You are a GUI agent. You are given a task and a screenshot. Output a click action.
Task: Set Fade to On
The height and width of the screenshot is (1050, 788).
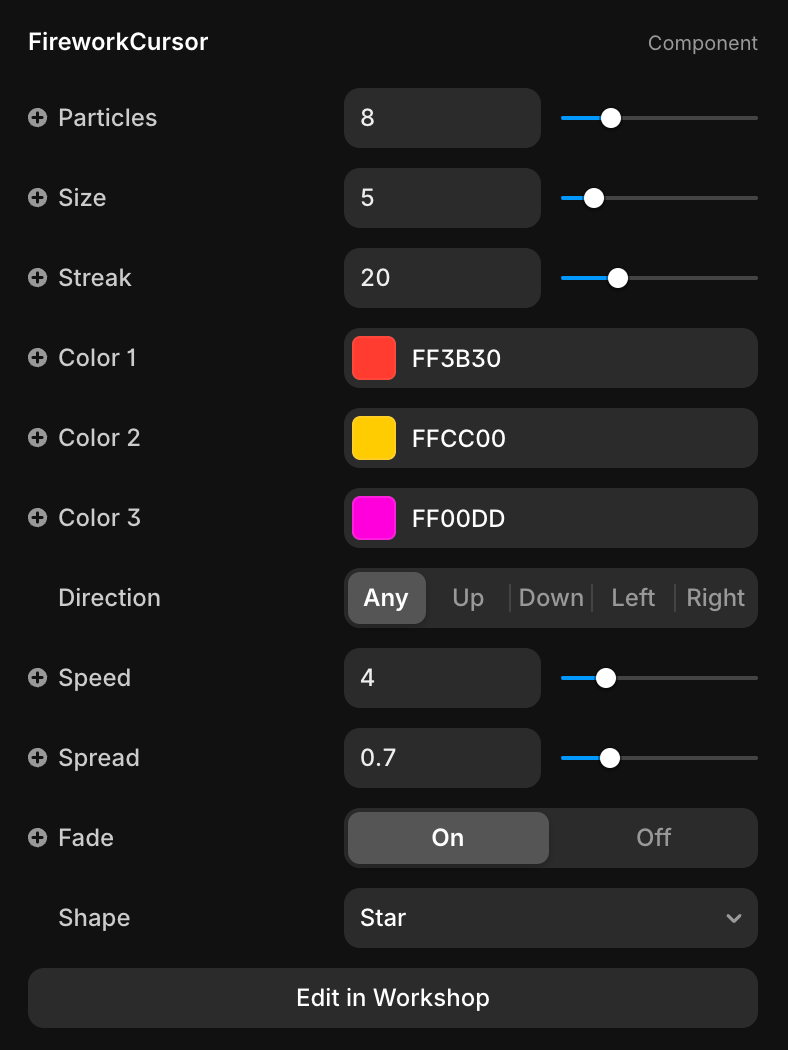click(448, 838)
